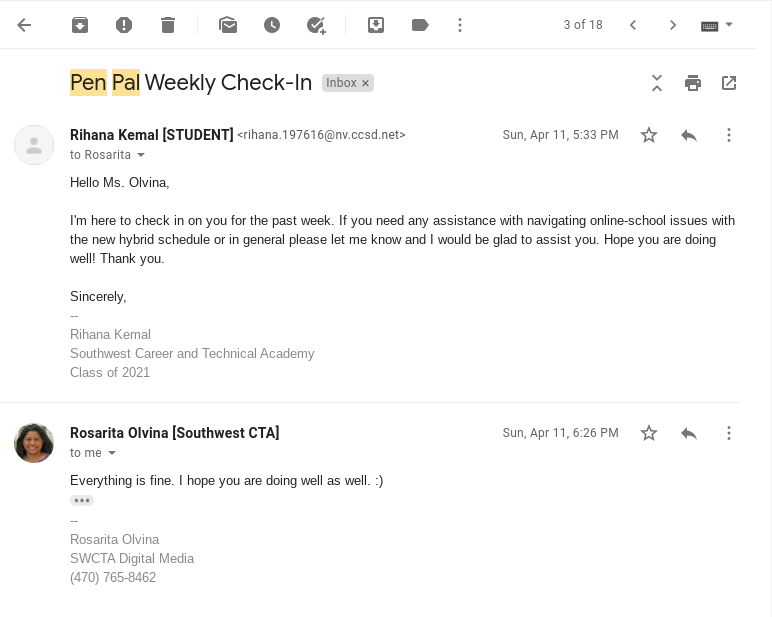Viewport: 772px width, 617px height.
Task: Print the entire conversation
Action: 693,83
